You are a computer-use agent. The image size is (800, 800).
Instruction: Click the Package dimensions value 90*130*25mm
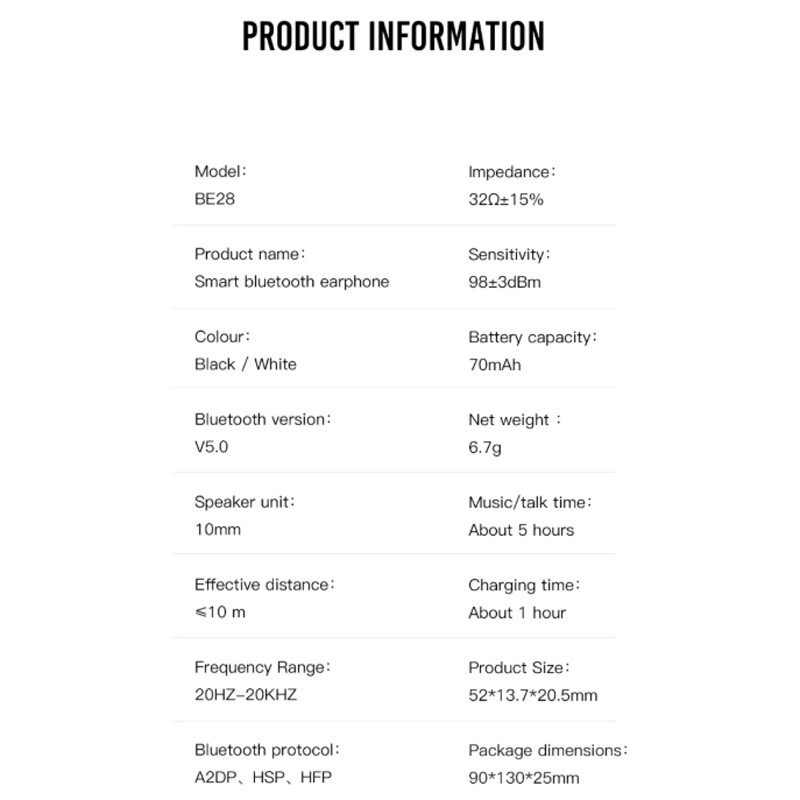[x=523, y=777]
